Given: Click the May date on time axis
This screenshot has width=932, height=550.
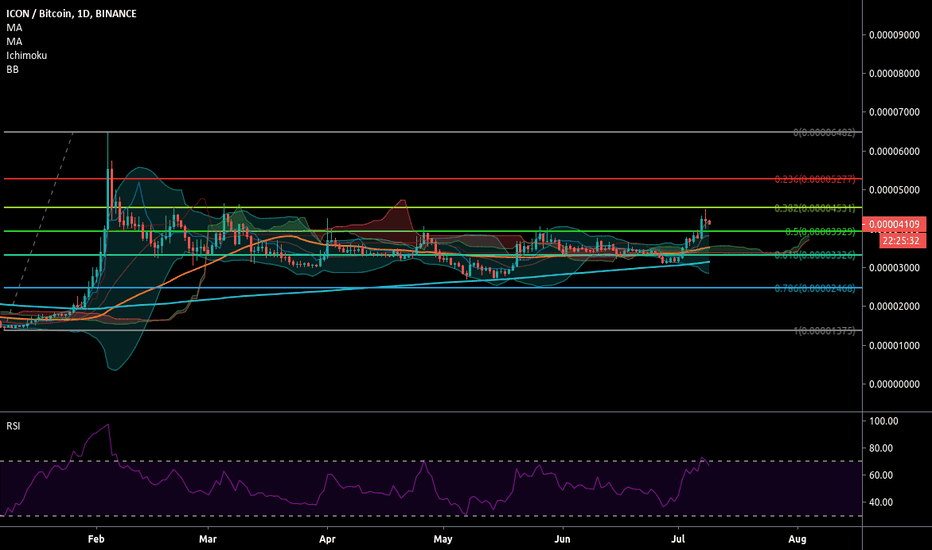Looking at the screenshot, I should pyautogui.click(x=443, y=539).
